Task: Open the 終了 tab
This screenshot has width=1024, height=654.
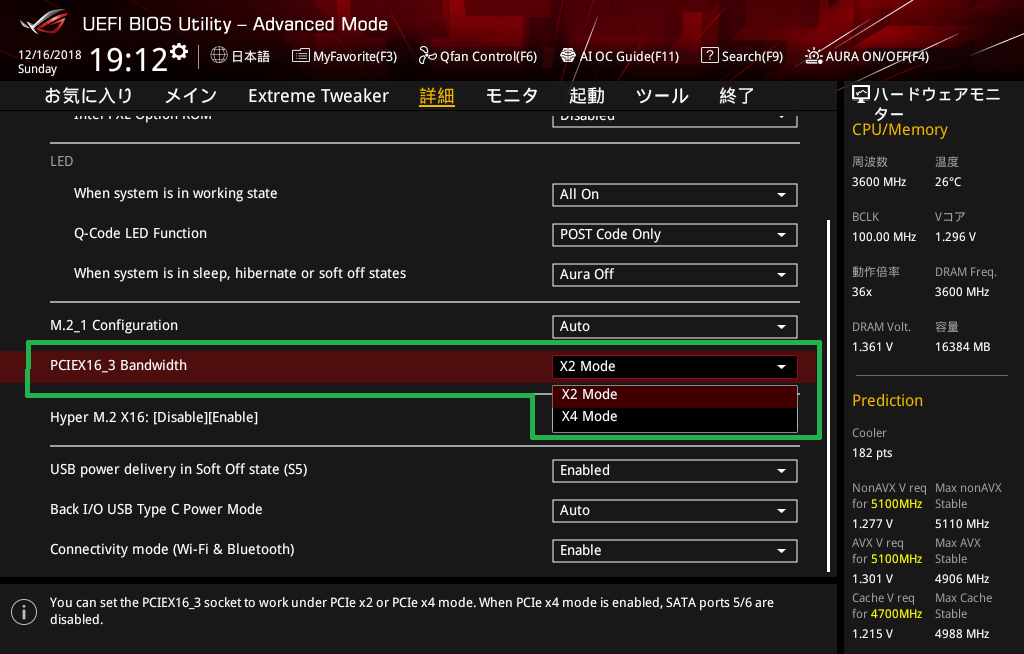Action: (737, 95)
